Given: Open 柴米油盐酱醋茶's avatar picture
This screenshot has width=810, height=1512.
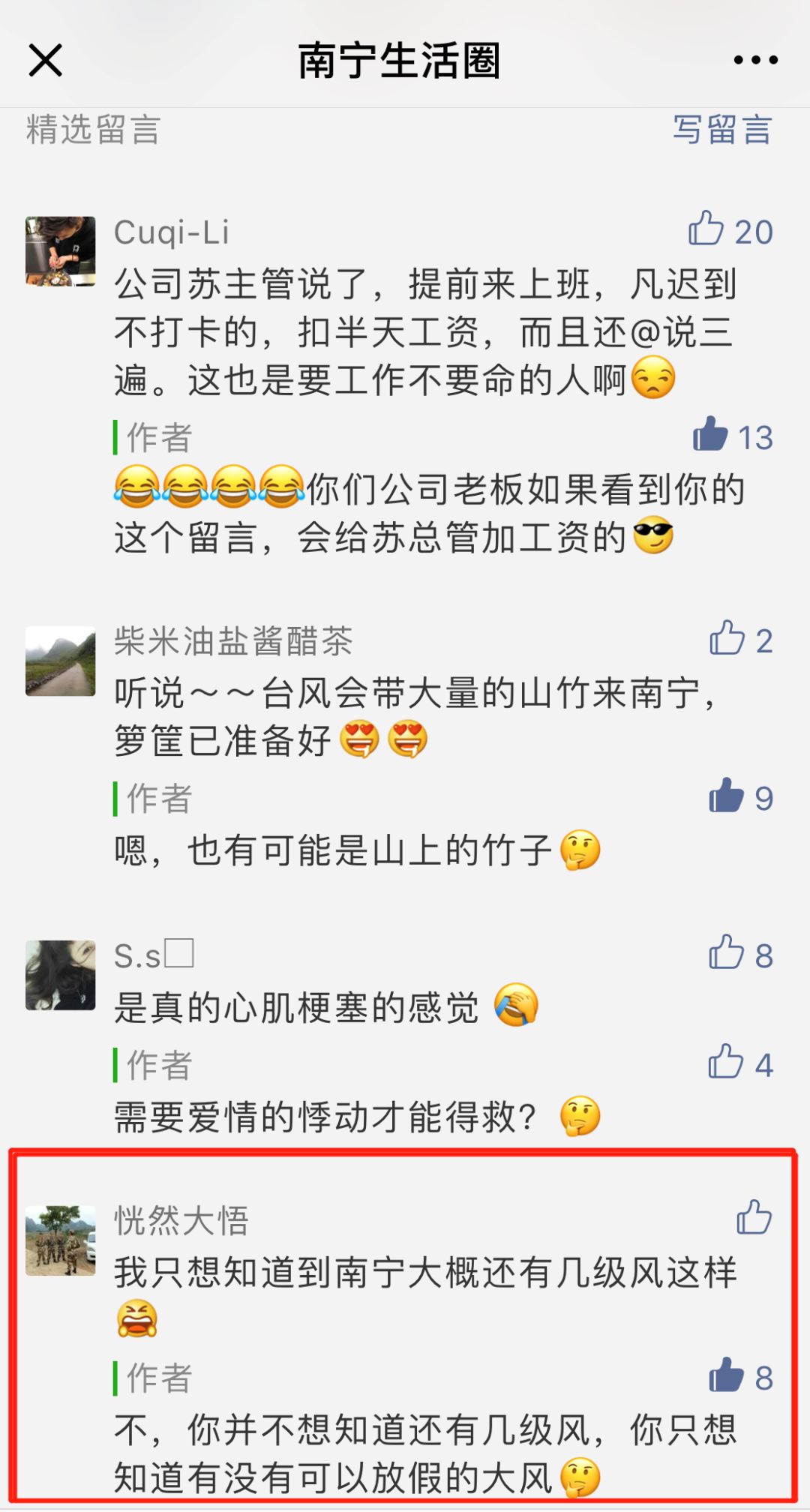Looking at the screenshot, I should point(61,661).
